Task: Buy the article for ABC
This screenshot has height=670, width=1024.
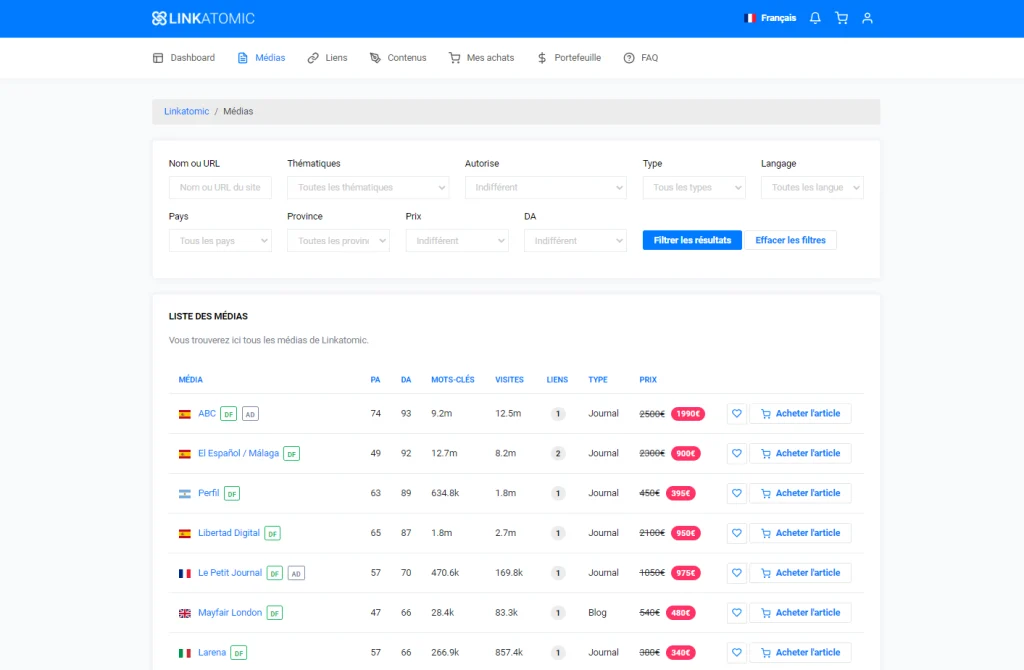Action: (x=801, y=413)
